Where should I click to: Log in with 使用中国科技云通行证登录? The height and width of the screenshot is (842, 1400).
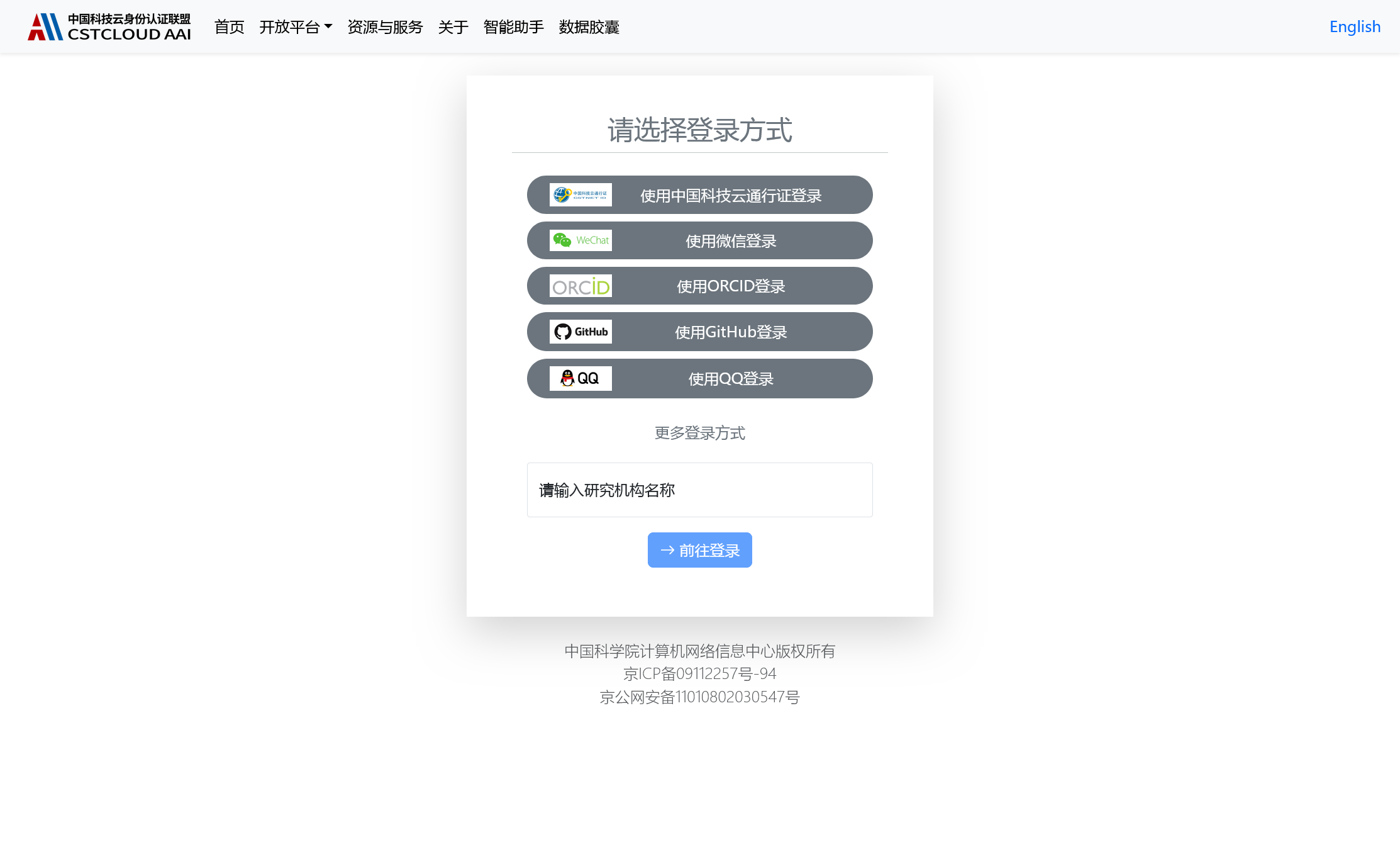point(699,195)
